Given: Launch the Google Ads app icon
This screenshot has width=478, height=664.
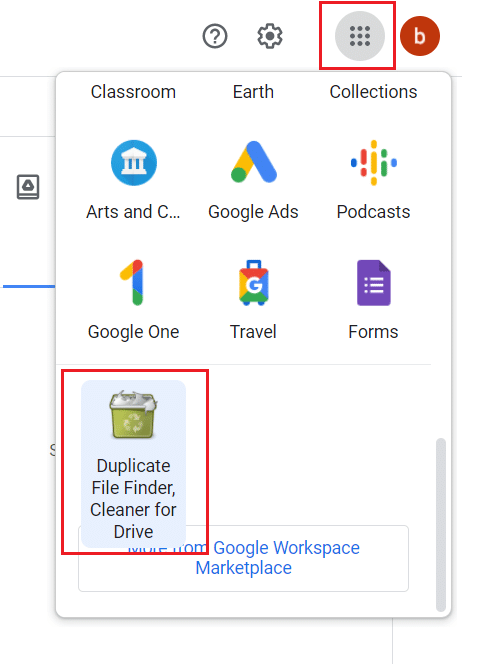Looking at the screenshot, I should point(254,162).
